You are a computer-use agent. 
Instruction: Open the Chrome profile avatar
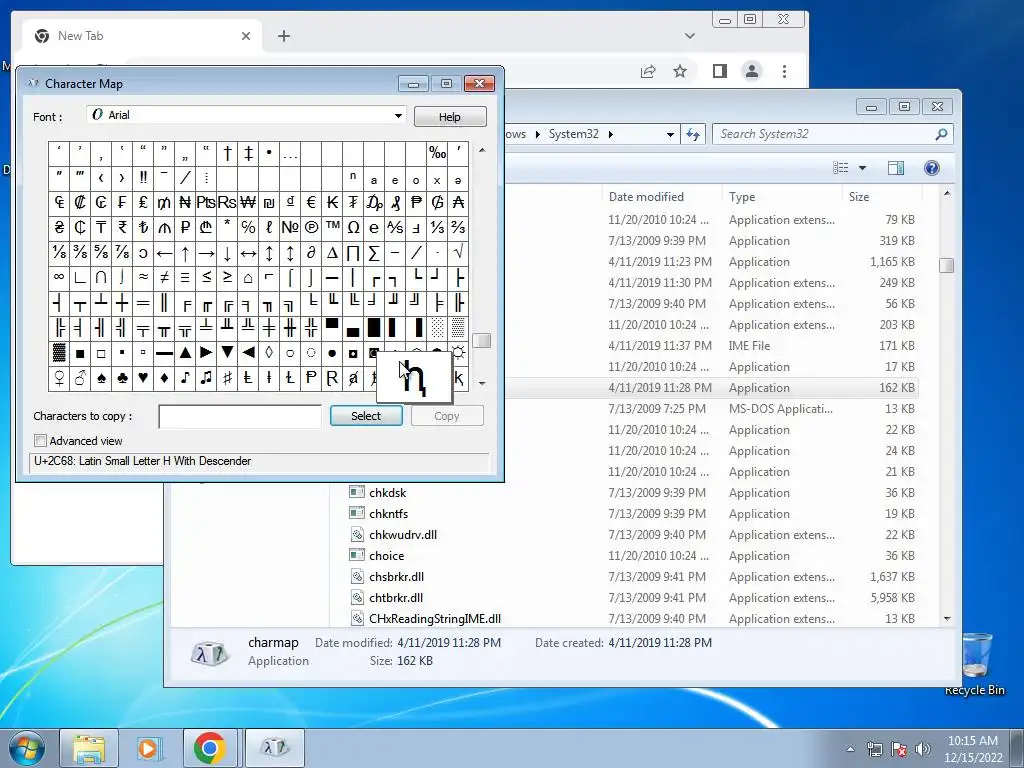point(752,71)
